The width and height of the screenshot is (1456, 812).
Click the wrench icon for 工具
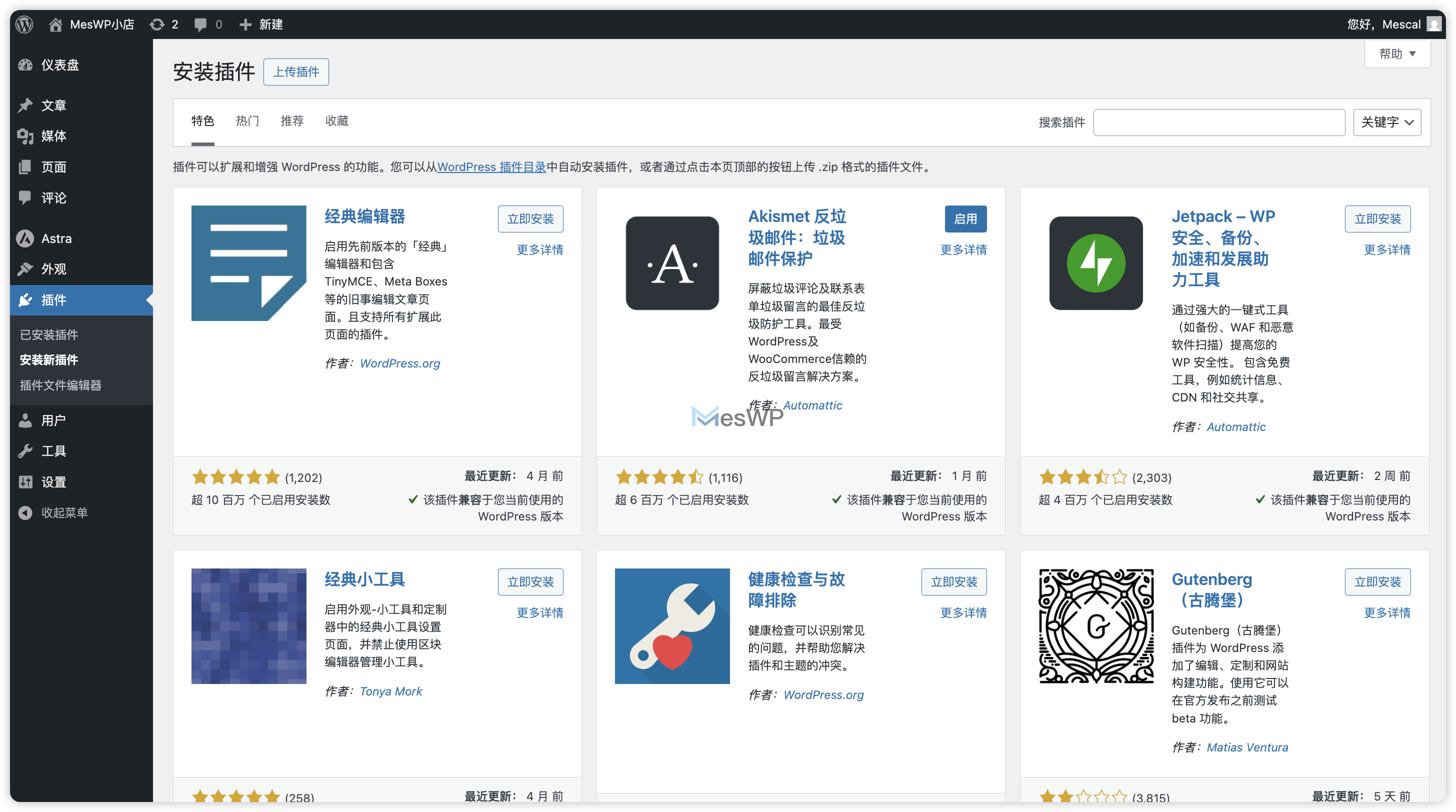point(25,451)
